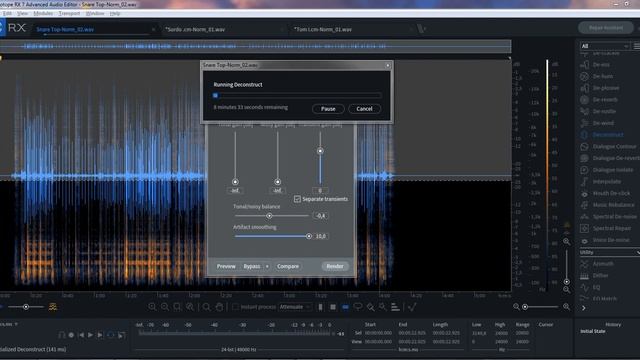Viewport: 640px width, 360px height.
Task: Open the Interpolate module
Action: point(607,182)
